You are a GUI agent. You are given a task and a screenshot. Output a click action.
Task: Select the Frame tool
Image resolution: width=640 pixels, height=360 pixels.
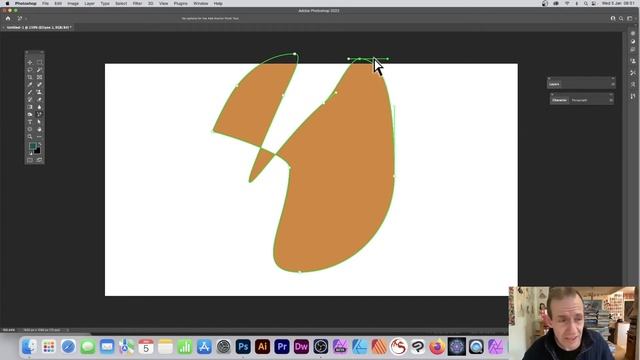39,77
